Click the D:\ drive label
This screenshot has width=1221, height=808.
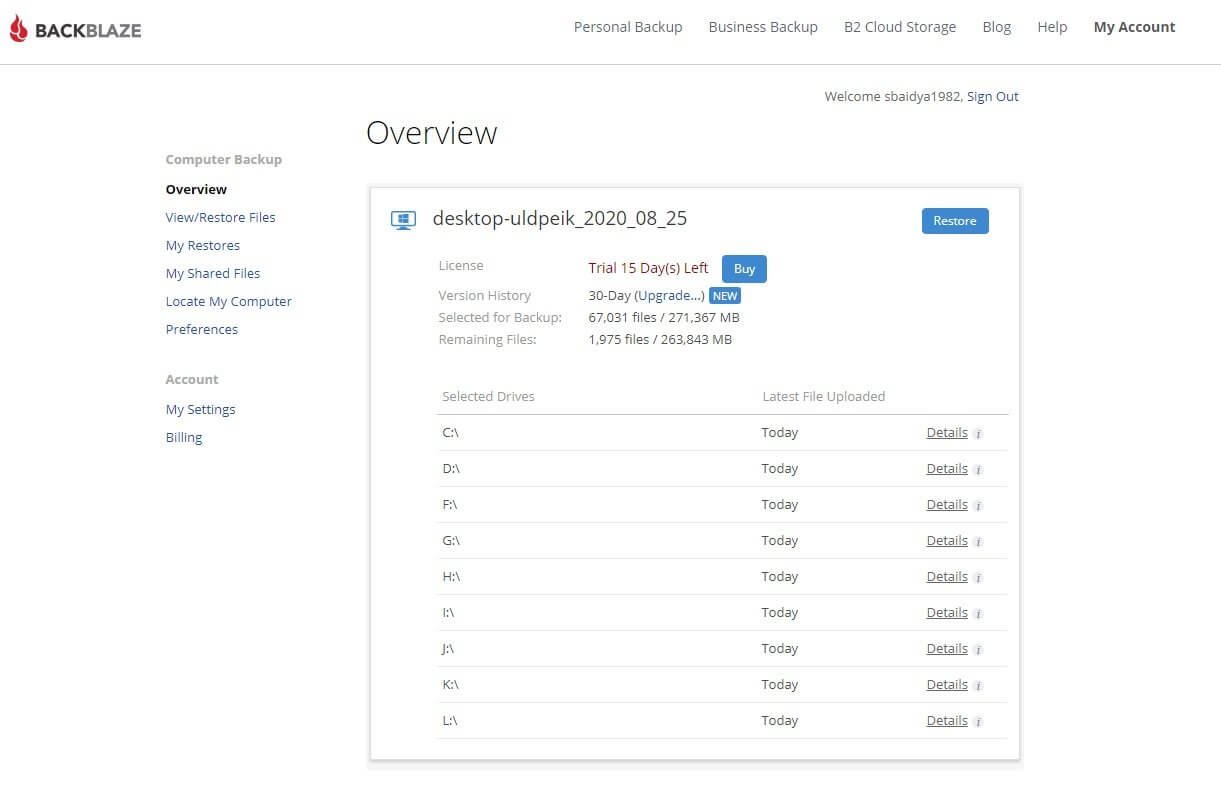tap(451, 469)
